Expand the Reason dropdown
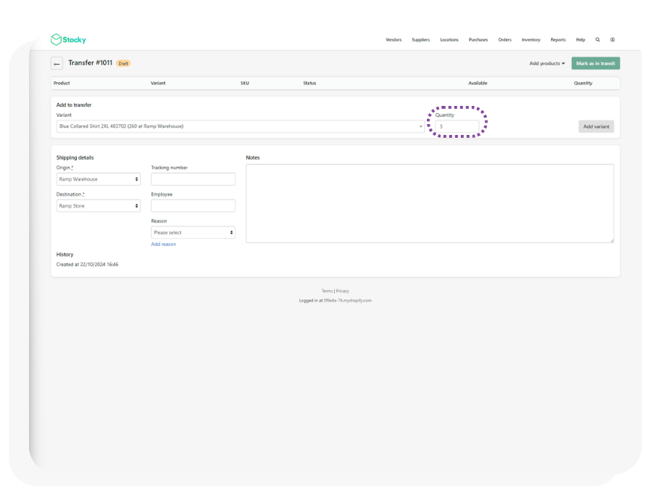The height and width of the screenshot is (502, 670). click(x=193, y=232)
